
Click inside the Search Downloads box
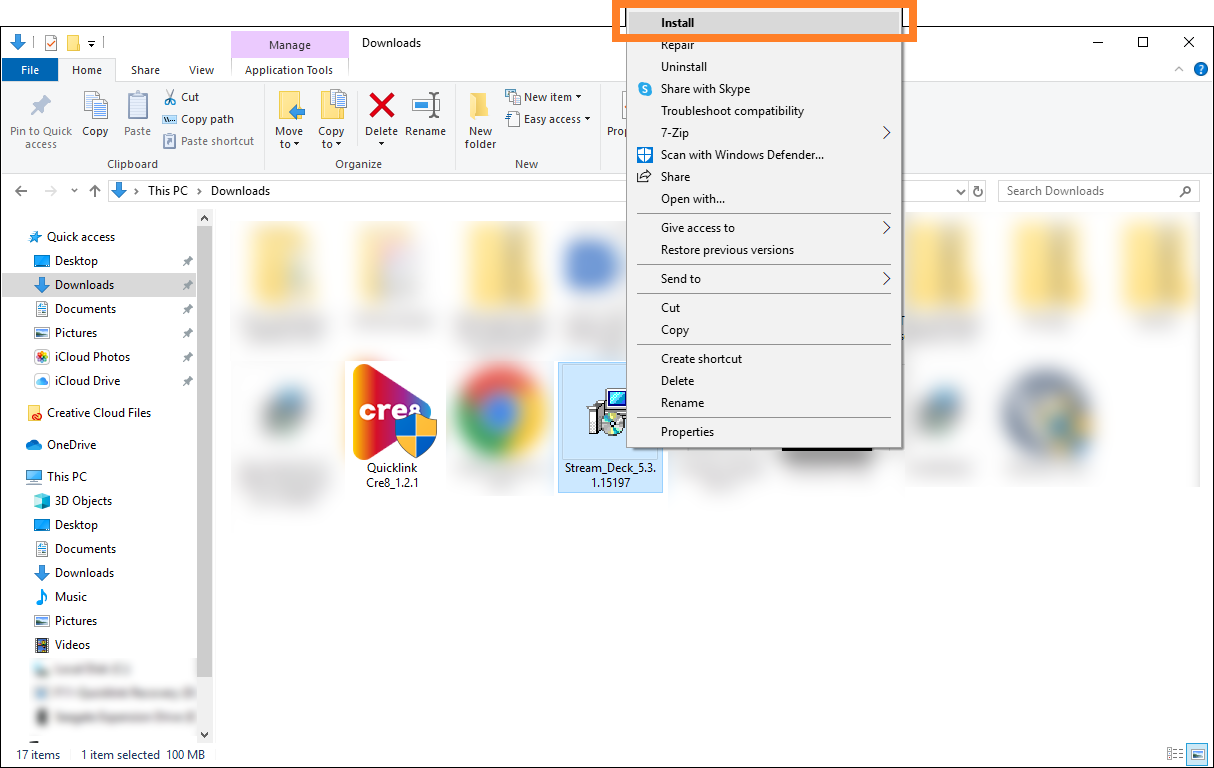click(x=1090, y=191)
